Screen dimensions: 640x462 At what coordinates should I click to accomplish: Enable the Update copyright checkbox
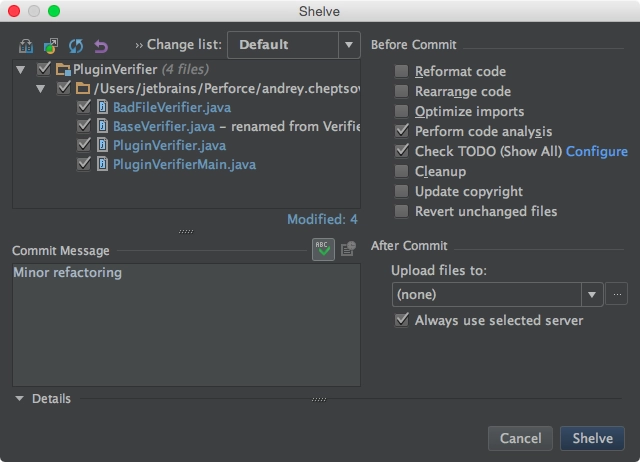coord(402,191)
